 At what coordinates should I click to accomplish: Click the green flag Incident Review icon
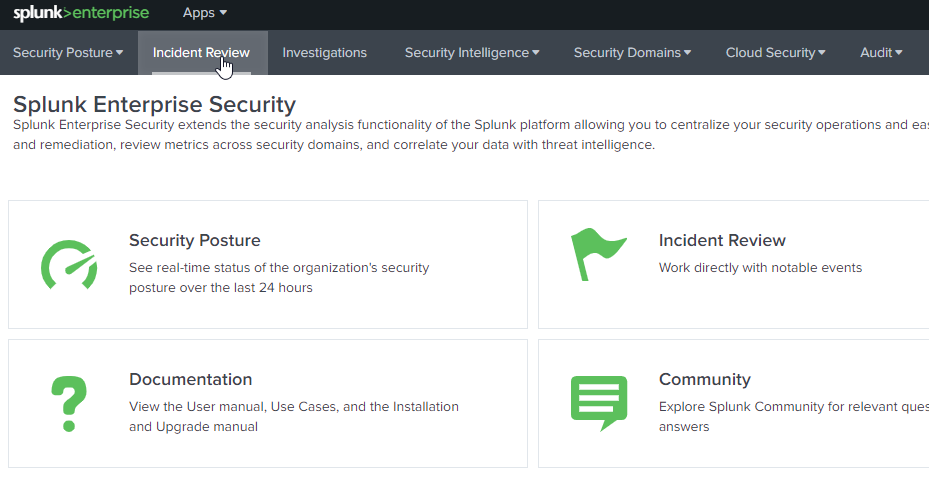(x=598, y=254)
